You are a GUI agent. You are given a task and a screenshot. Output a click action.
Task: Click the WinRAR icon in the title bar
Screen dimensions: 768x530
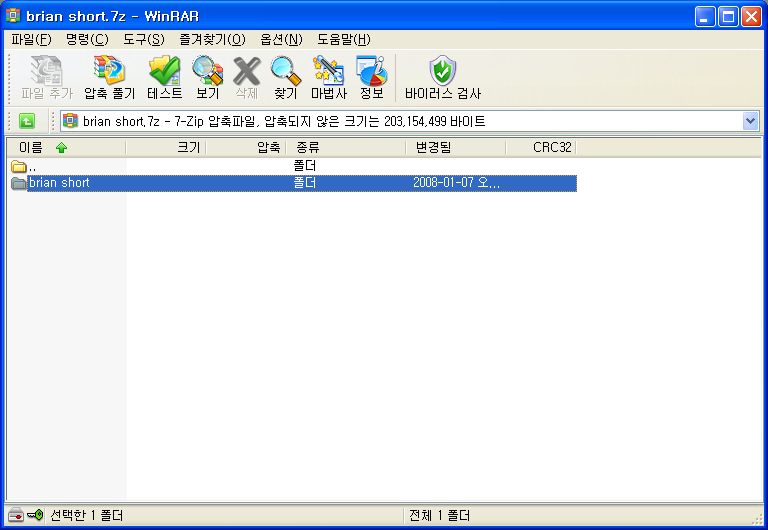click(13, 16)
